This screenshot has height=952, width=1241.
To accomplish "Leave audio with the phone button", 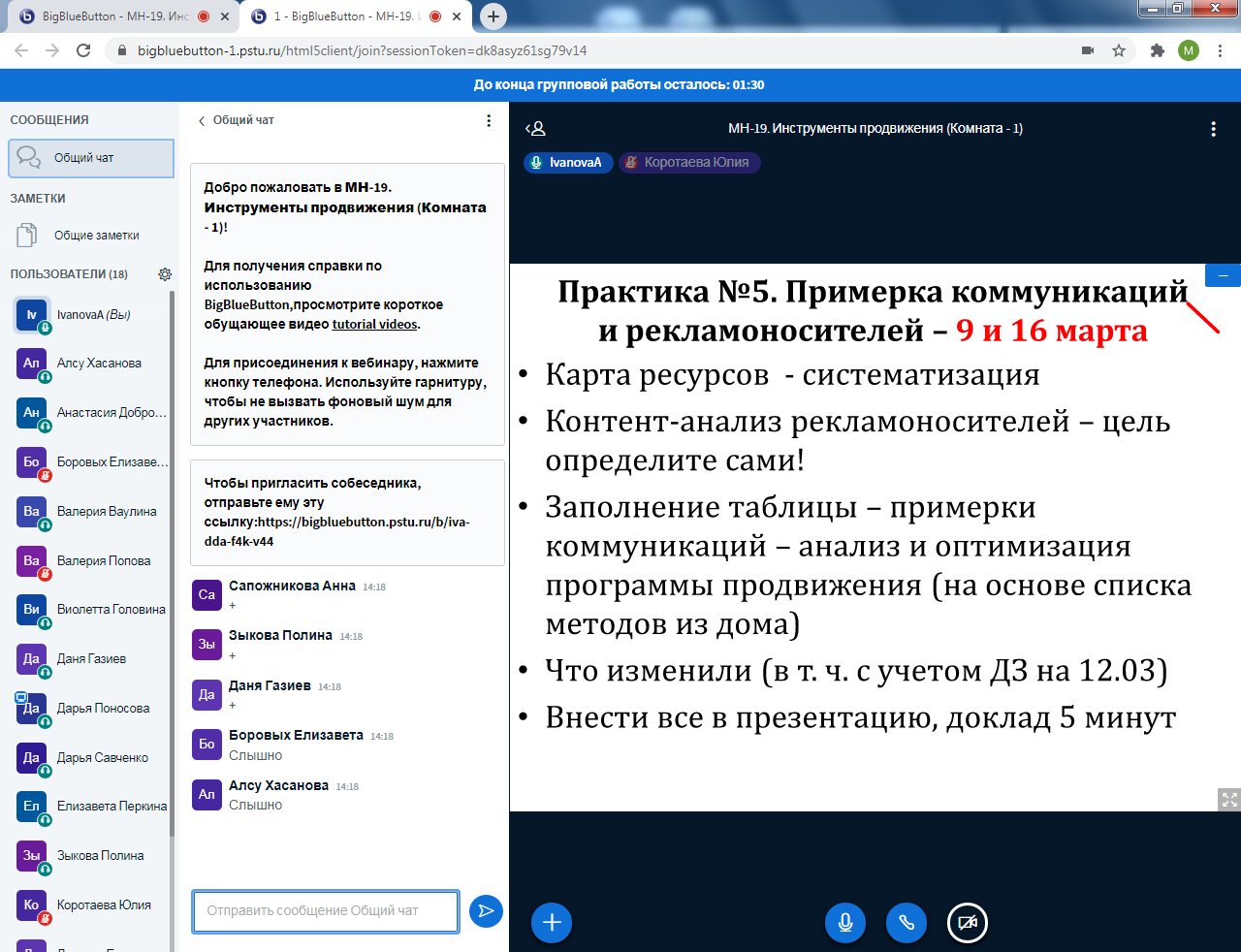I will pyautogui.click(x=906, y=922).
